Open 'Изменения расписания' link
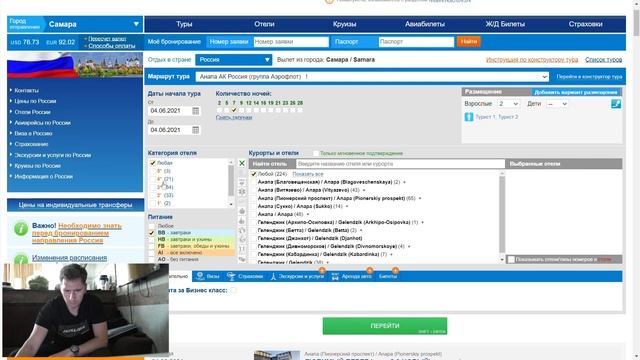 [69, 258]
